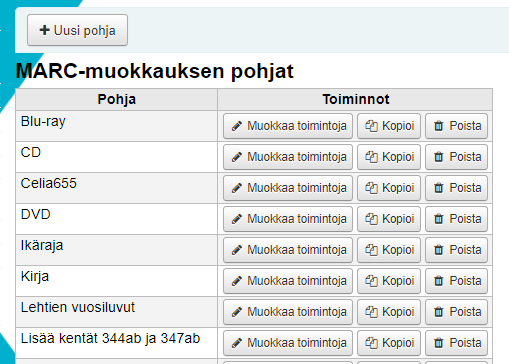Copy the DVD template via Kopioi
Viewport: 509px width, 364px height.
[x=389, y=219]
